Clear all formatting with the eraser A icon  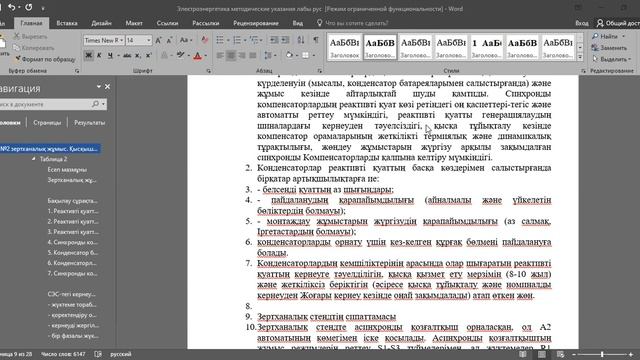[x=204, y=40]
